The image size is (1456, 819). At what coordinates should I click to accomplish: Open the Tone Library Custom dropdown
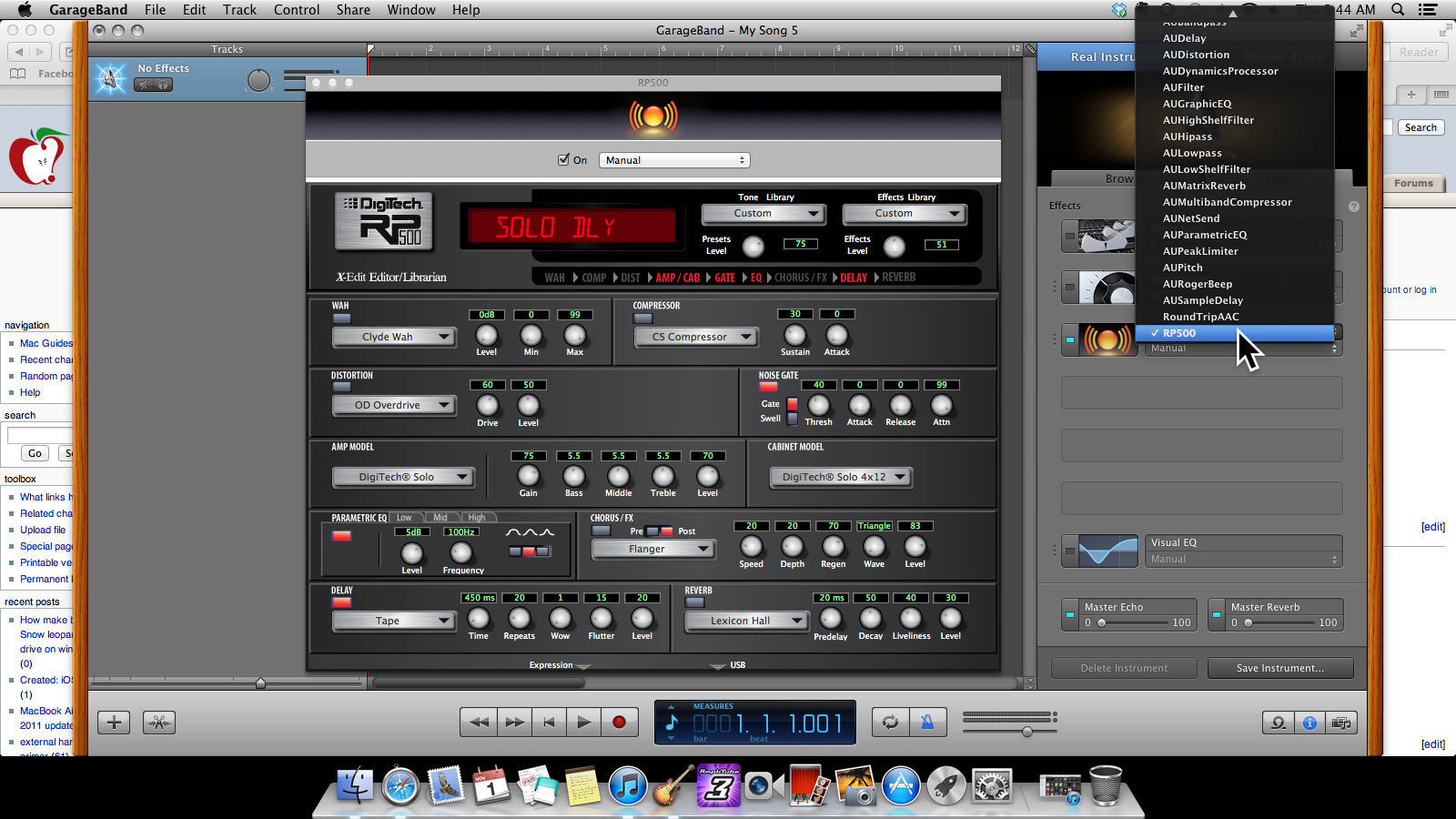[763, 213]
